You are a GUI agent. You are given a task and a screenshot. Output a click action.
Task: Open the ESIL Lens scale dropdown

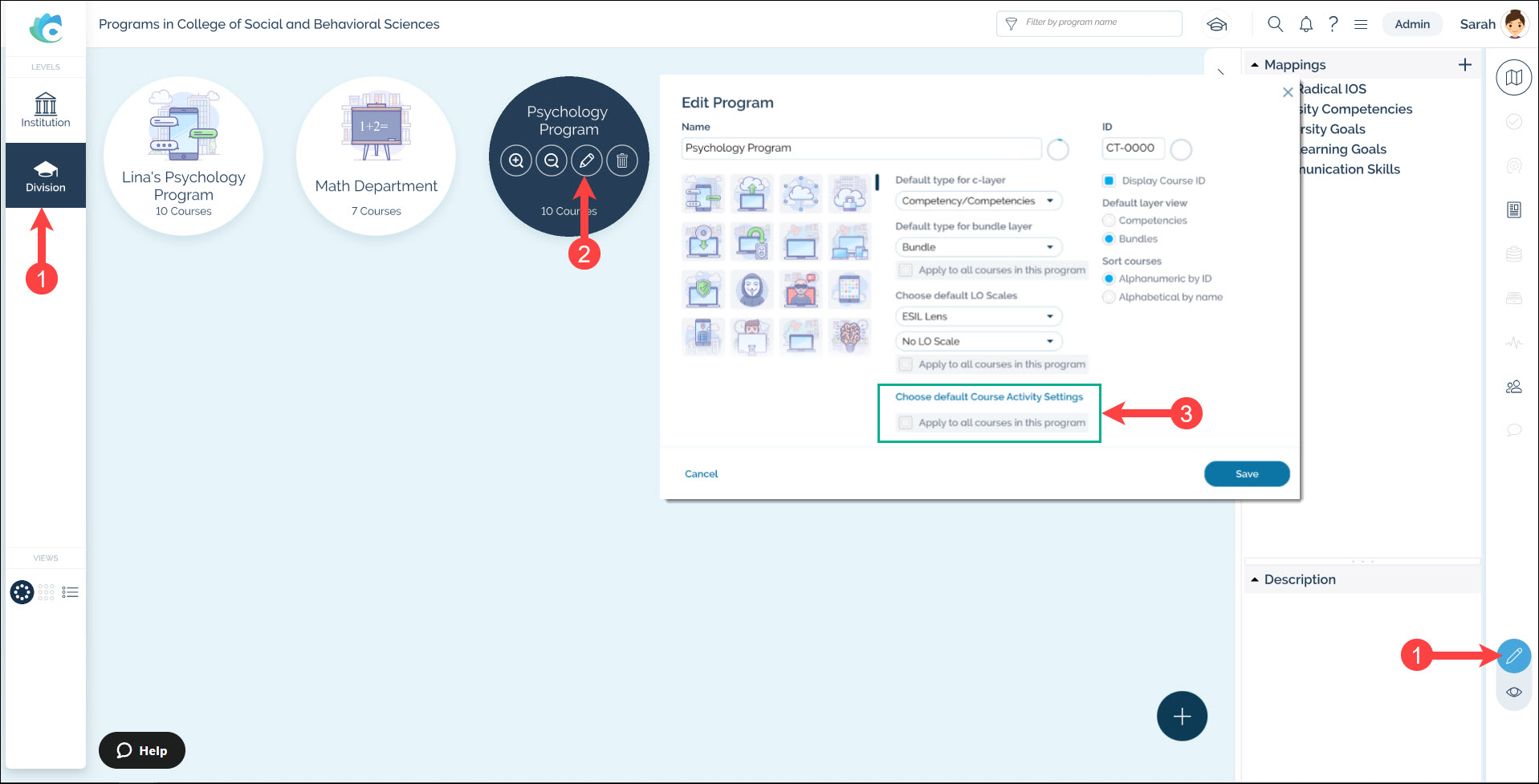point(979,316)
